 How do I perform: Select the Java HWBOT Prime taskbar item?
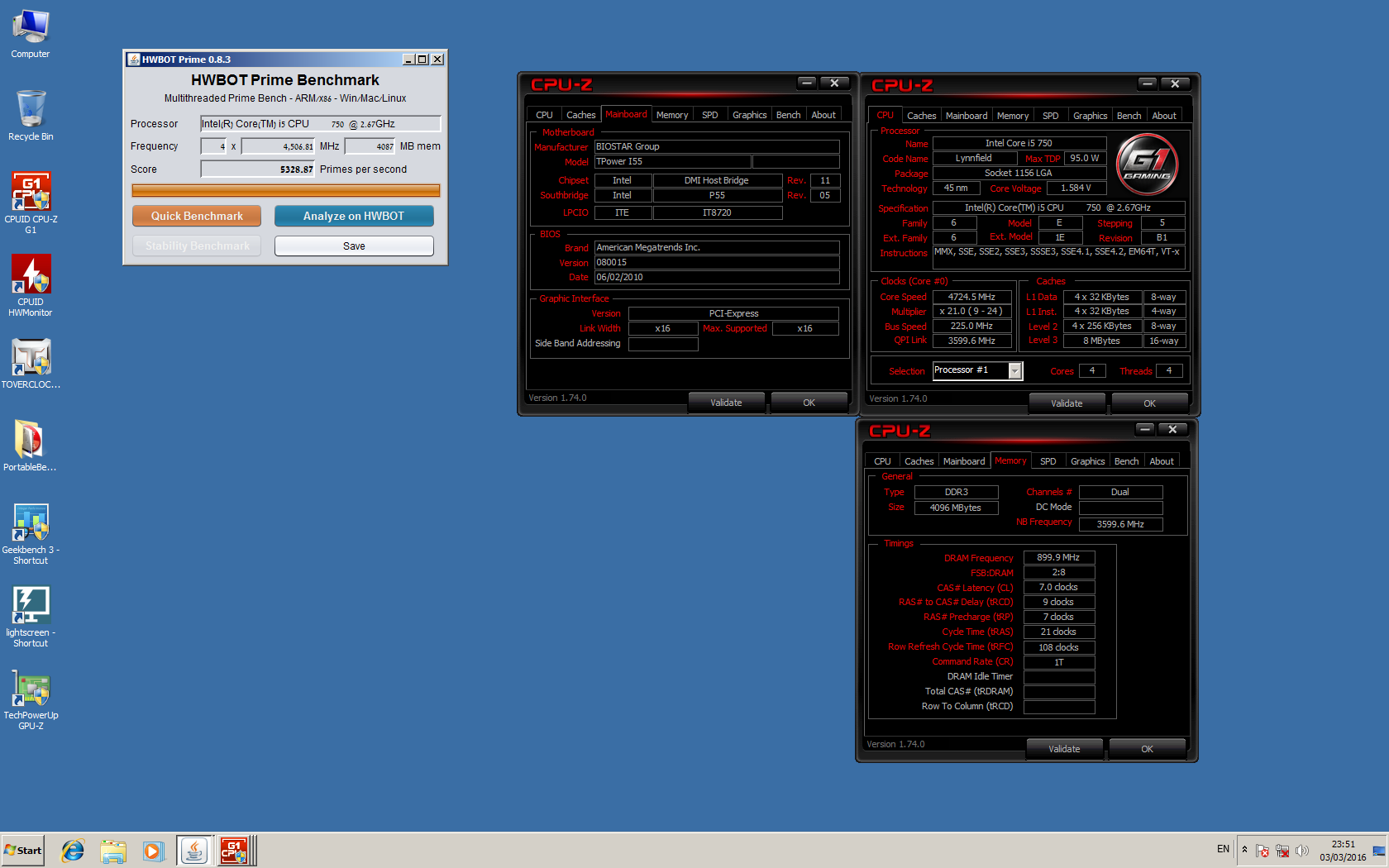click(194, 851)
